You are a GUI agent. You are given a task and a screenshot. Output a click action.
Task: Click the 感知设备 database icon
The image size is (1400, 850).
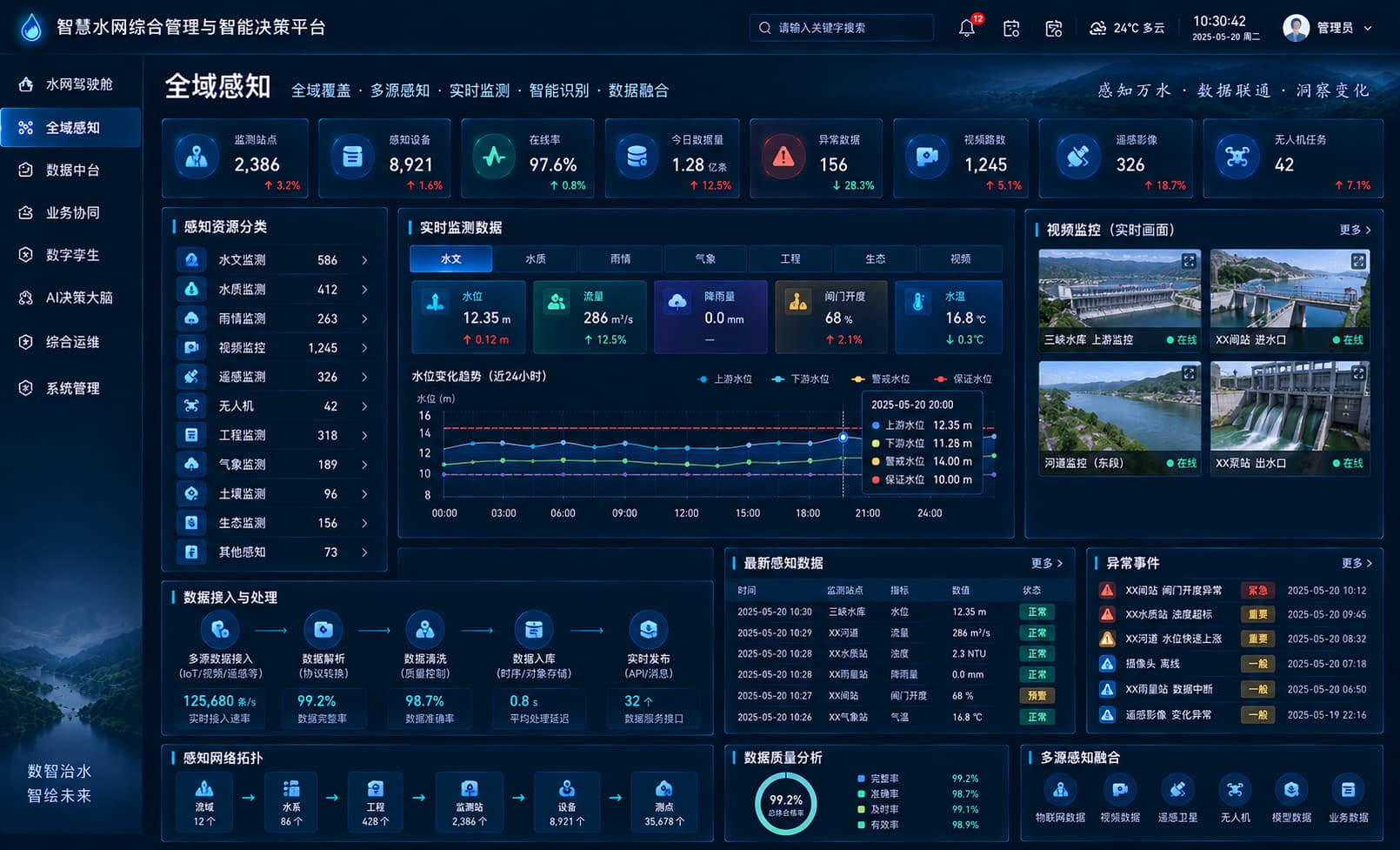tap(352, 157)
